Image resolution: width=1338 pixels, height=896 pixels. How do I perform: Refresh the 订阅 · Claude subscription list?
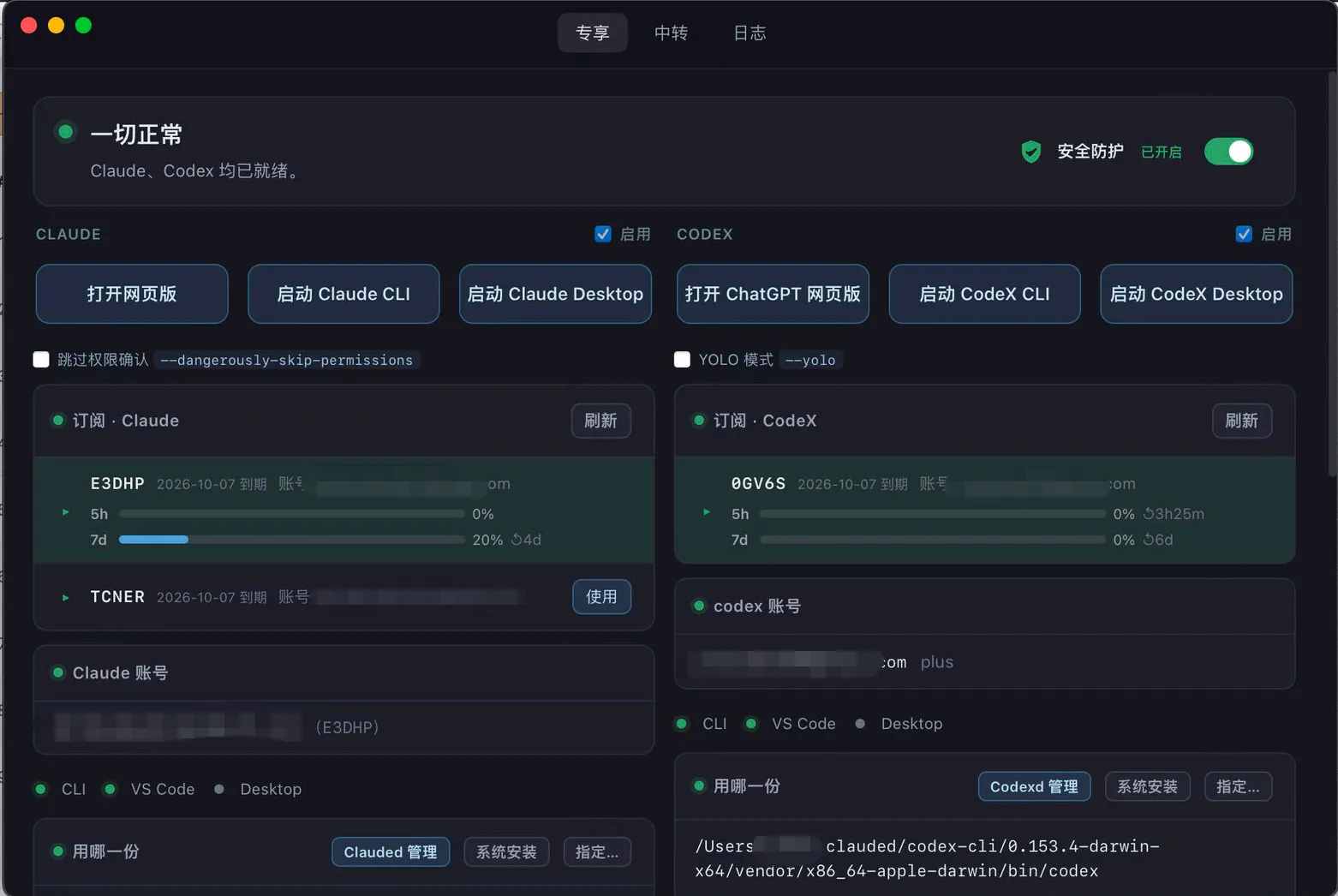600,421
